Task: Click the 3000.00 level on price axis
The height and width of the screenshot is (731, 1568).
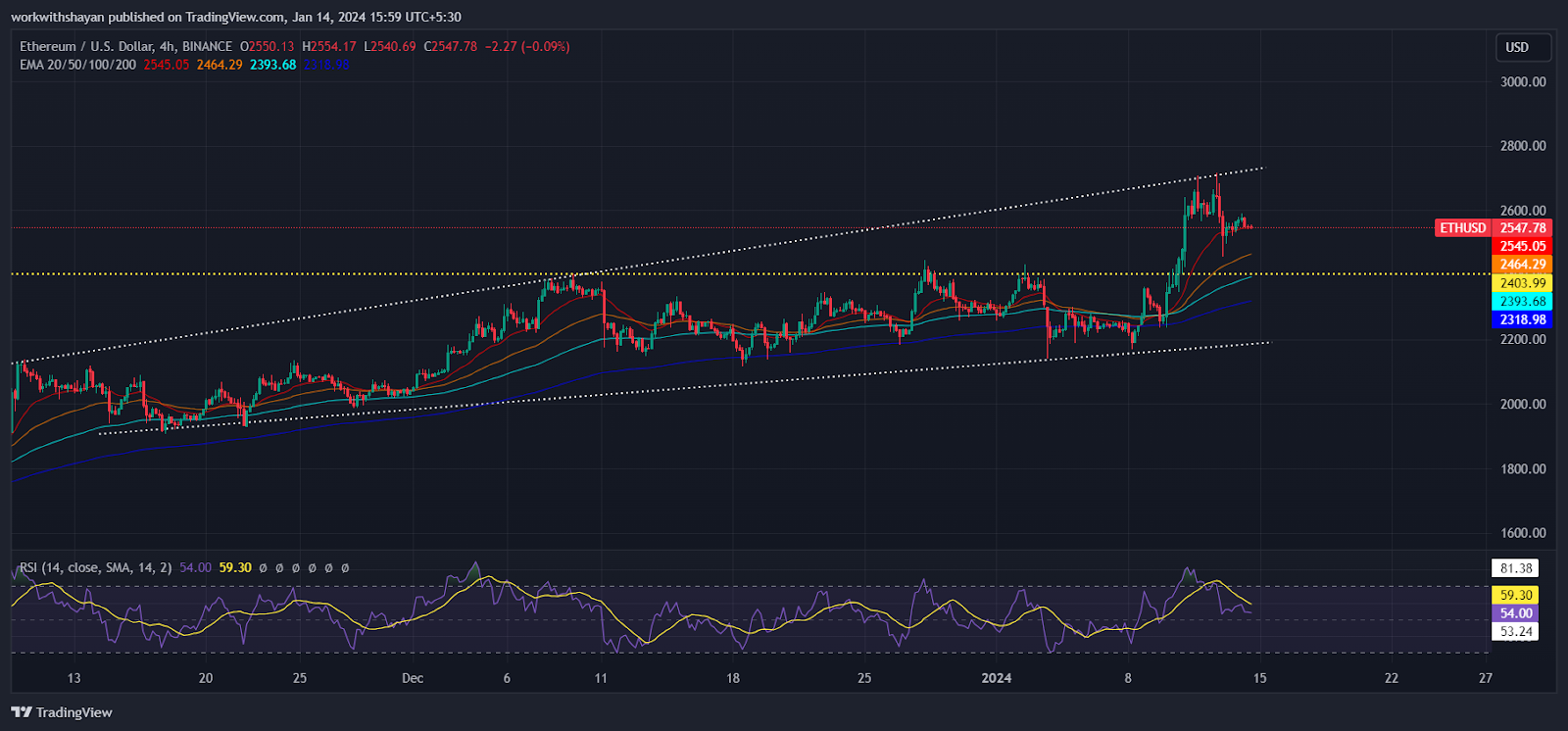Action: tap(1523, 81)
